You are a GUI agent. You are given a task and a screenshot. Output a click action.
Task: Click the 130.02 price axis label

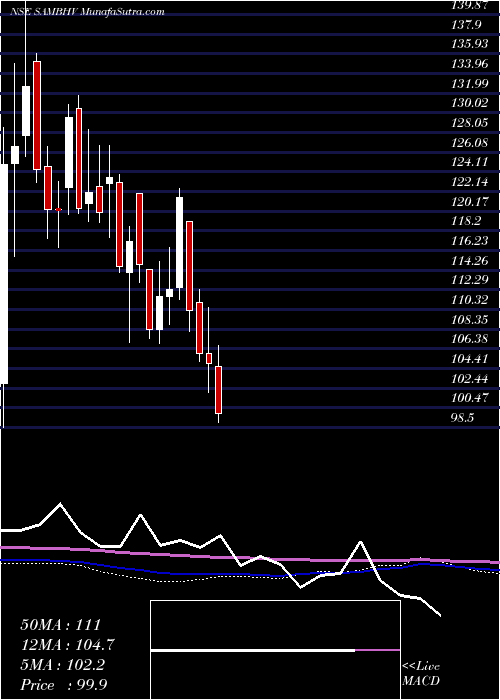[470, 103]
